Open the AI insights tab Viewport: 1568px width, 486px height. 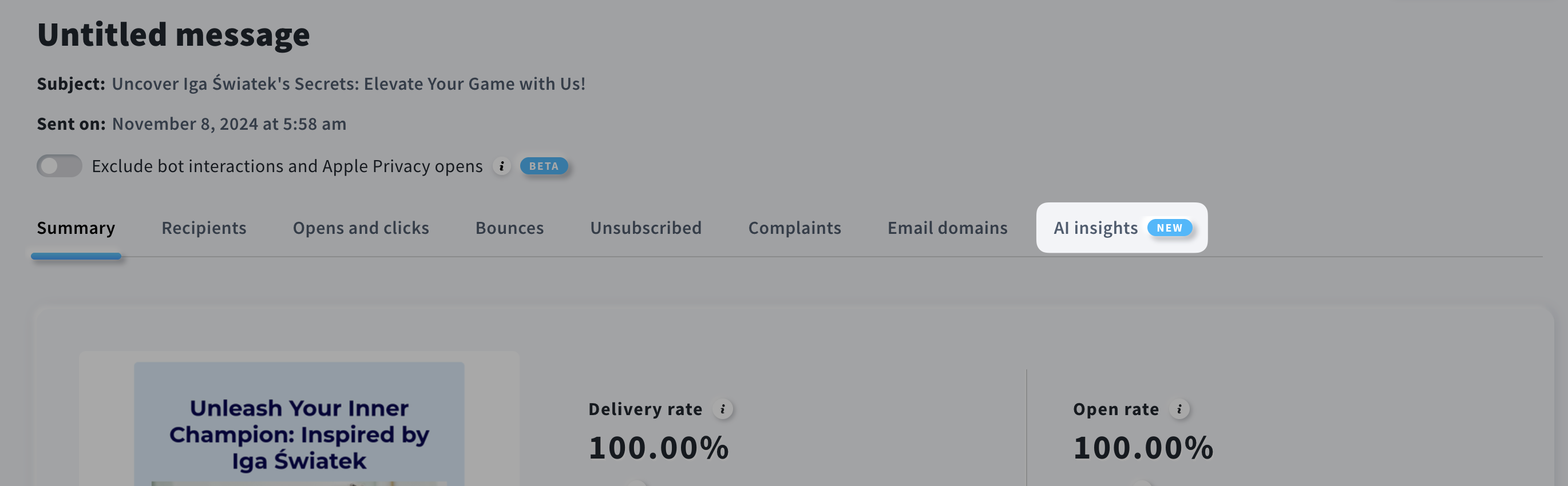pyautogui.click(x=1095, y=228)
